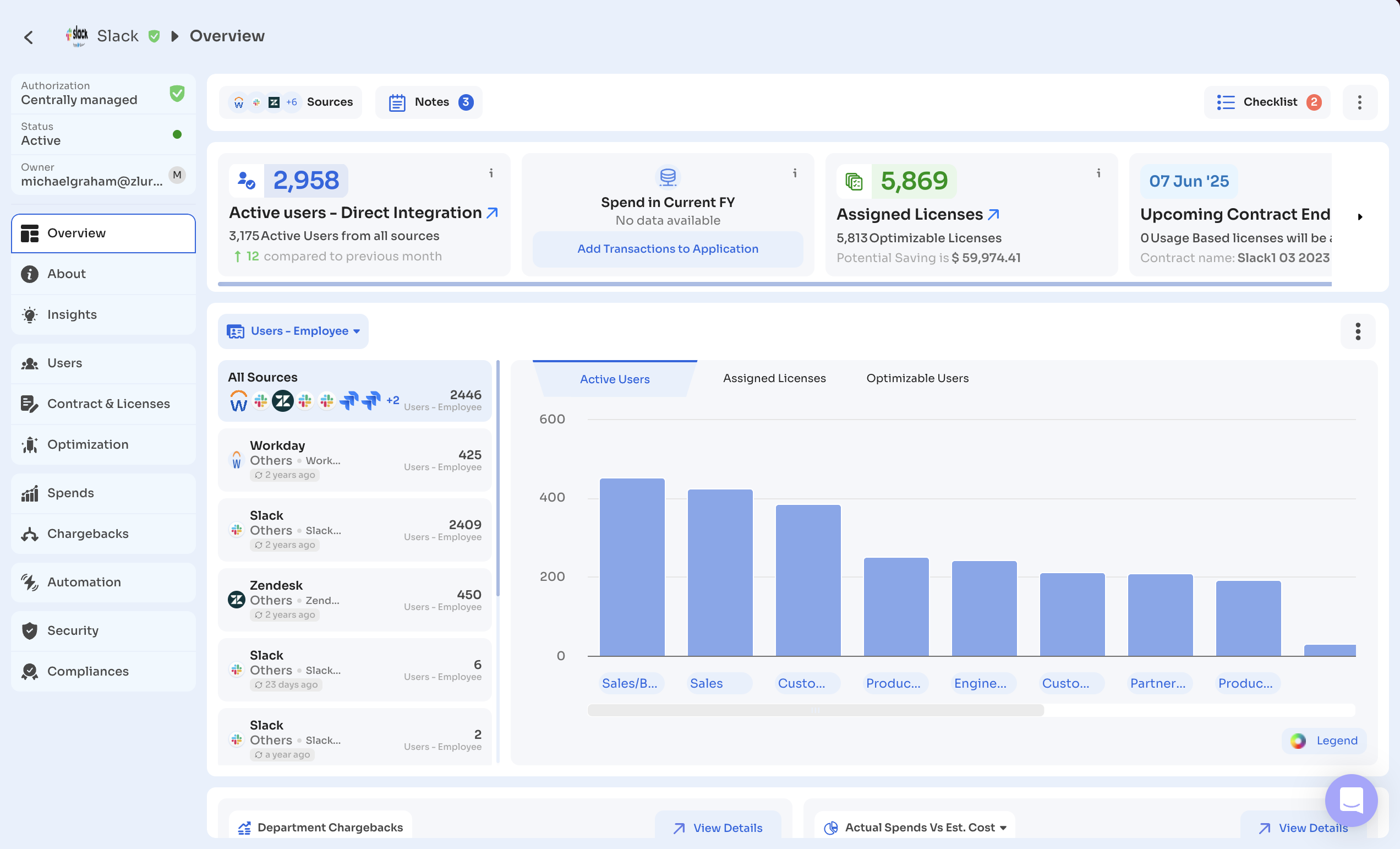Expand the Users - Employee dropdown
The width and height of the screenshot is (1400, 849).
pos(293,331)
